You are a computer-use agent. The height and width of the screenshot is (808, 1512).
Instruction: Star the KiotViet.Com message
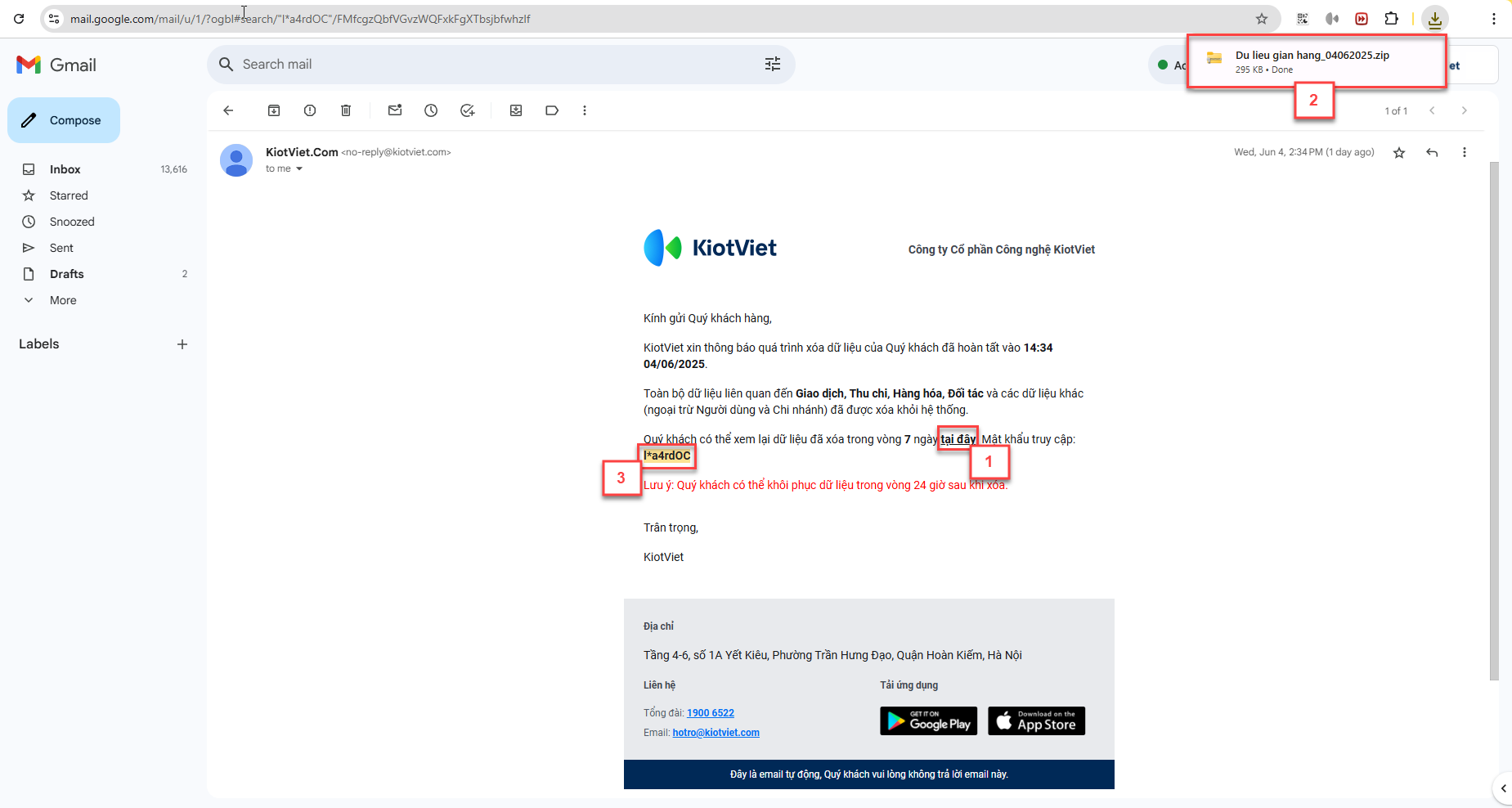[x=1399, y=153]
